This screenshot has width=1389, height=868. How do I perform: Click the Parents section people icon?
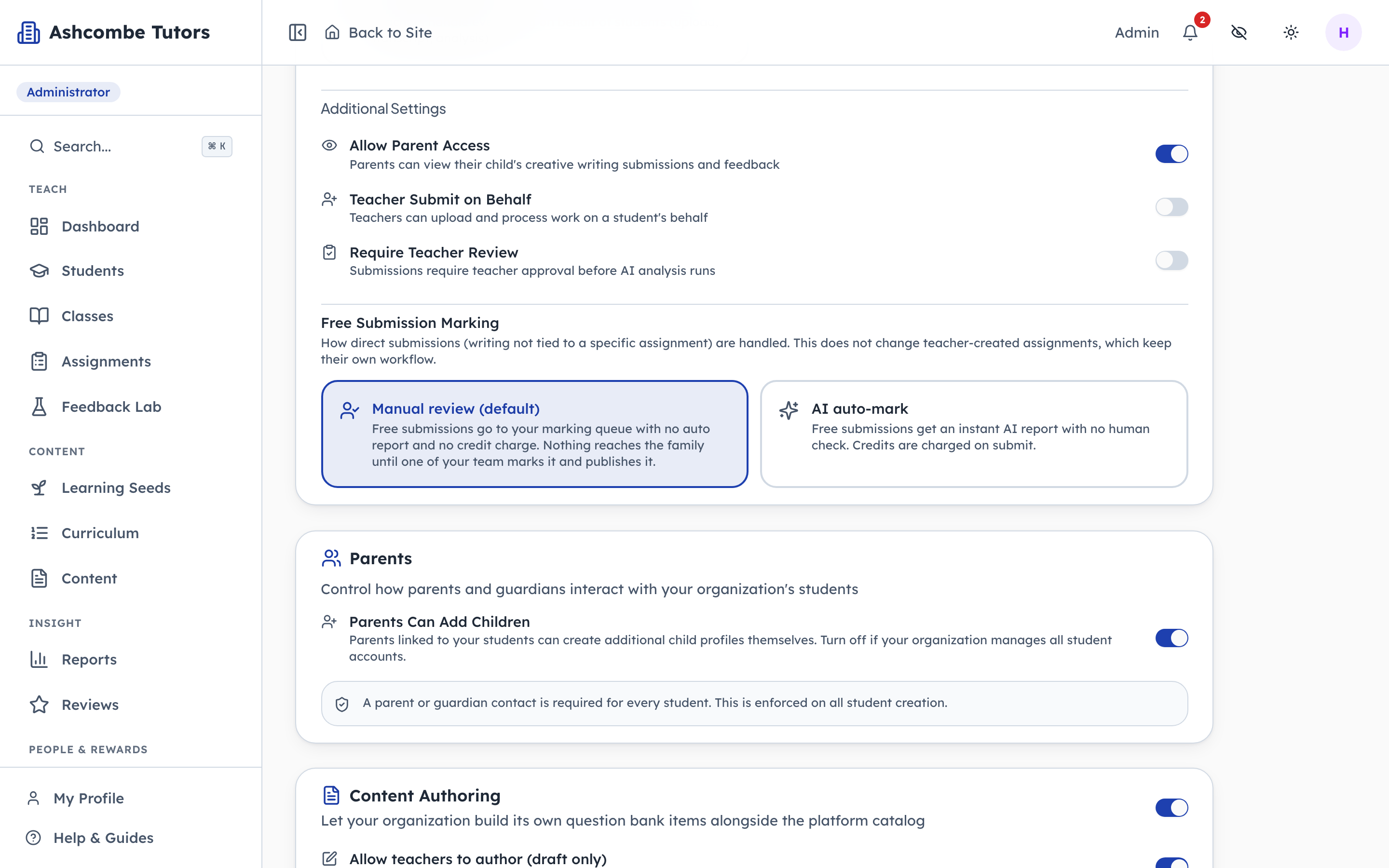click(331, 558)
